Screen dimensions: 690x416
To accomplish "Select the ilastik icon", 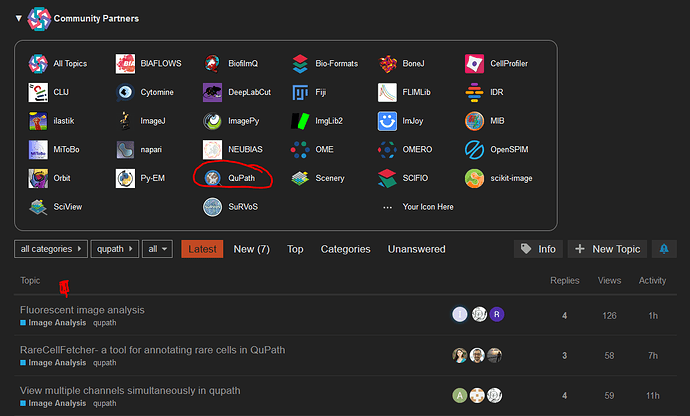I will 38,121.
